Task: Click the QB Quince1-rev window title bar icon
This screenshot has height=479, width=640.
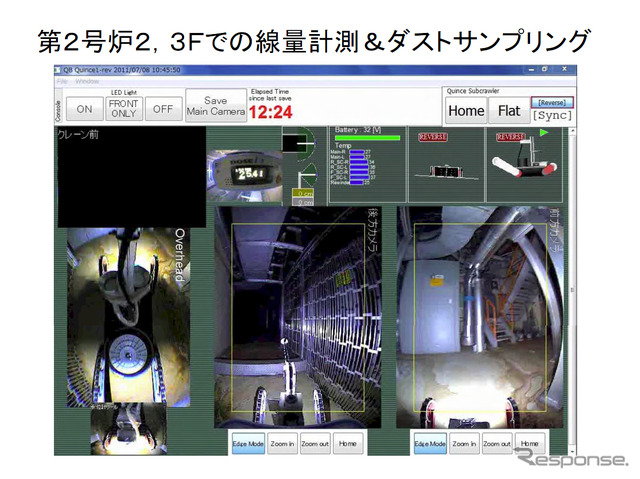Action: click(x=58, y=70)
